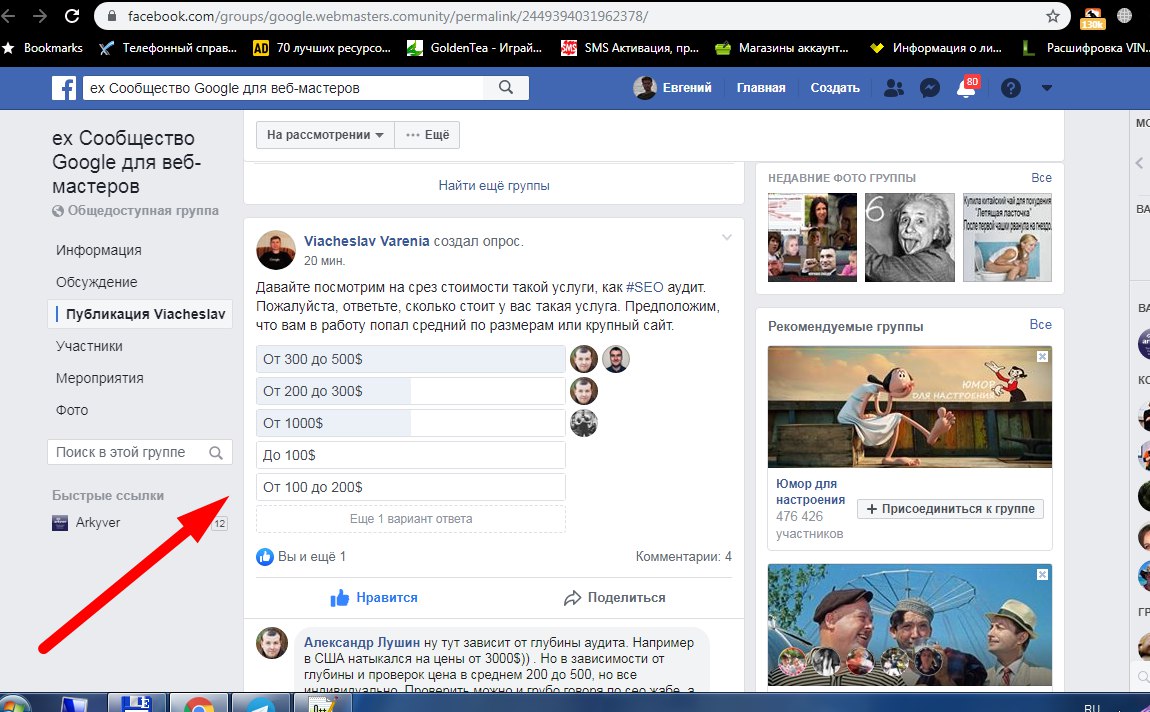1150x712 pixels.
Task: Open Messenger icon in header
Action: click(x=930, y=88)
